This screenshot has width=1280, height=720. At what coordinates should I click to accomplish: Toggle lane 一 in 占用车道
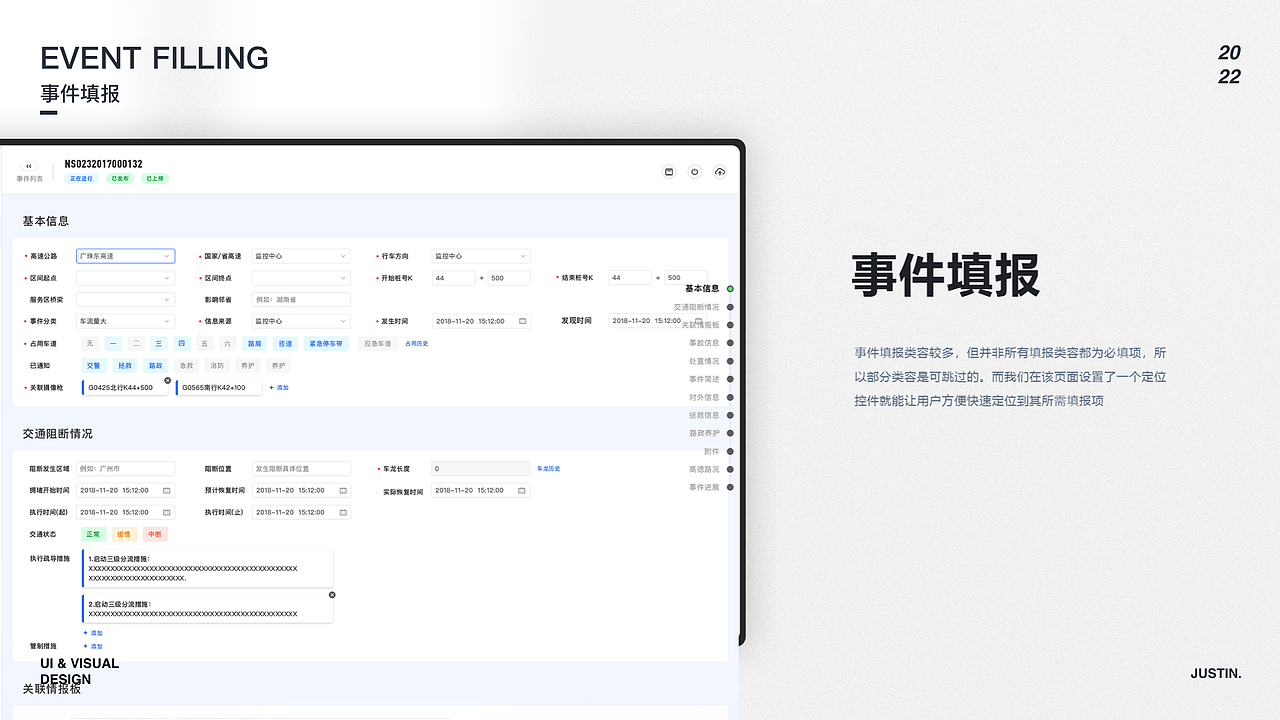[113, 343]
